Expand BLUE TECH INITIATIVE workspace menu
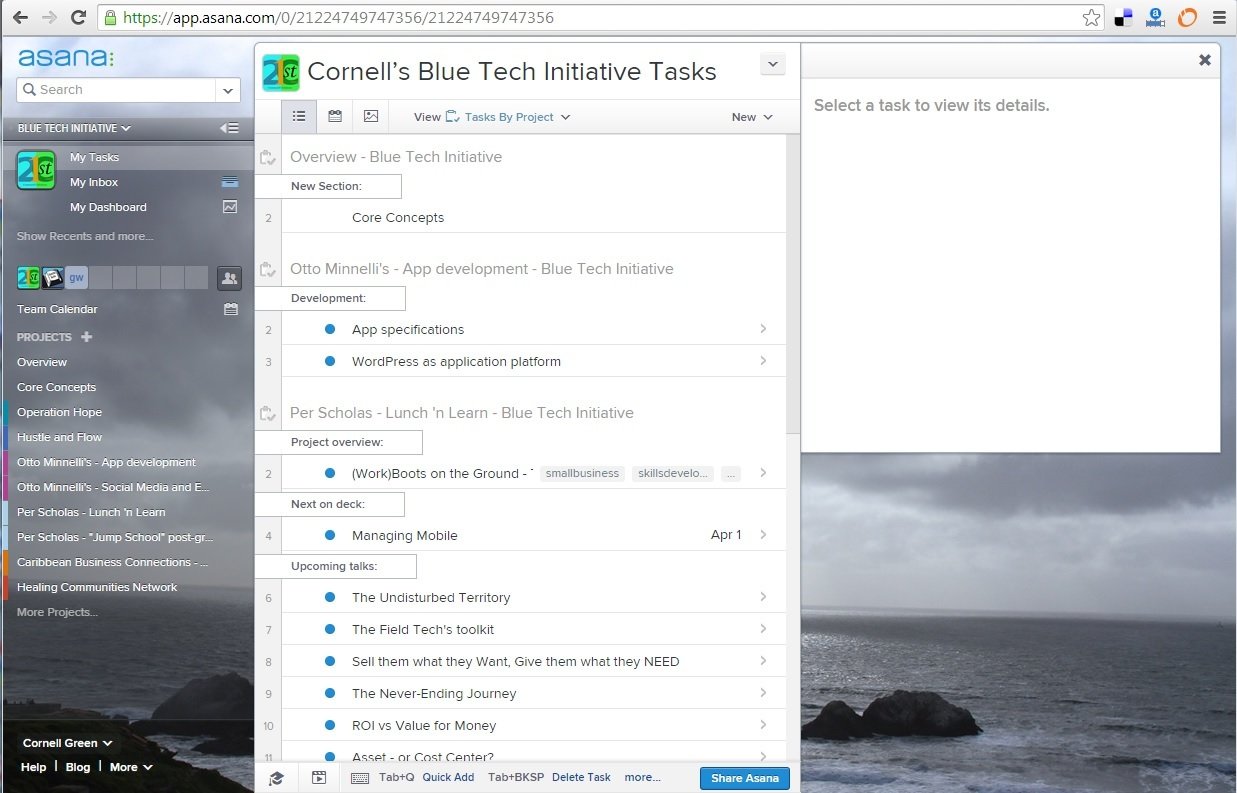This screenshot has width=1237, height=793. 74,128
